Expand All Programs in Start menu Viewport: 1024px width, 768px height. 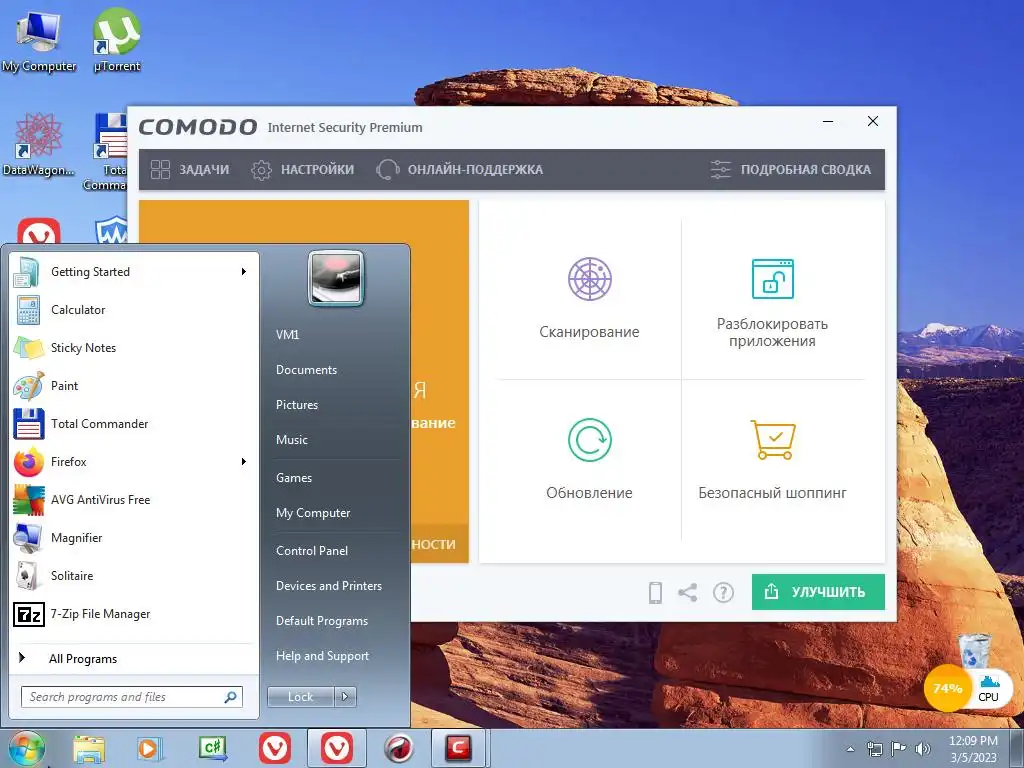click(133, 658)
